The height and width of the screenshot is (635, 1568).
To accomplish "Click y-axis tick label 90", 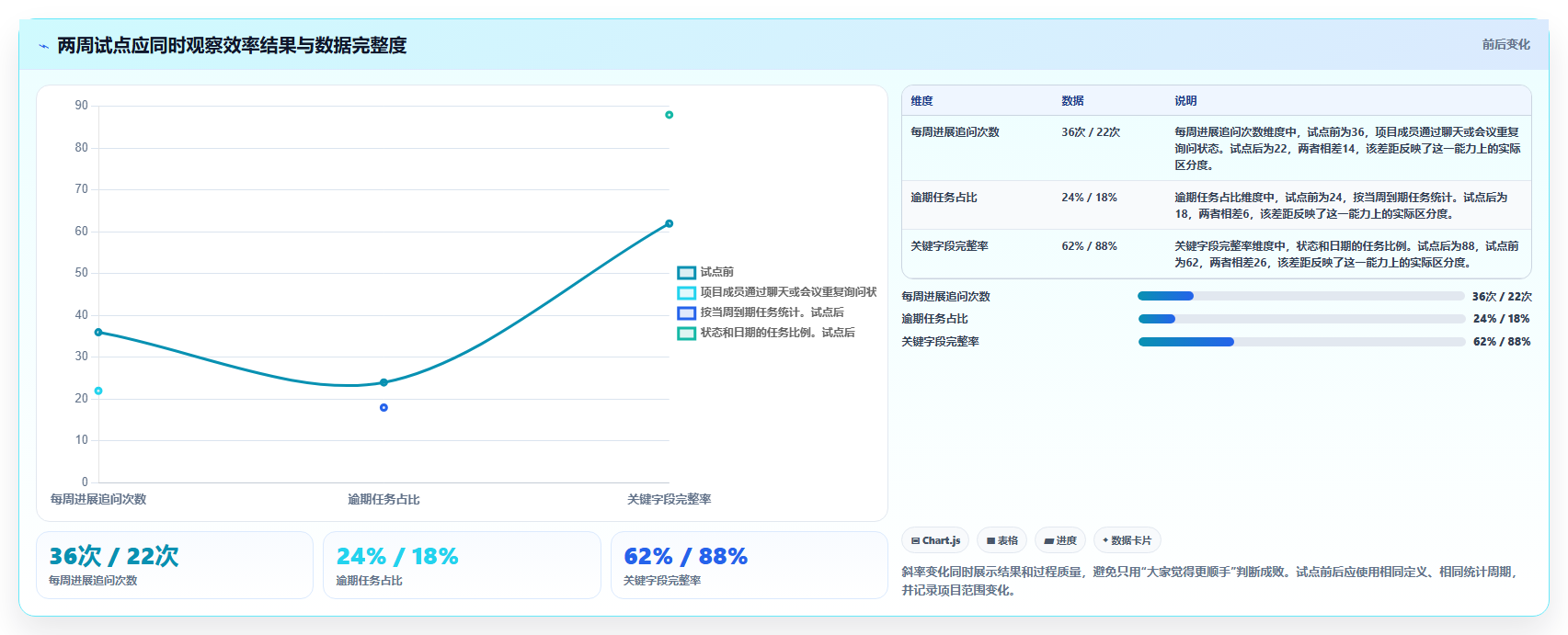I will (x=82, y=106).
